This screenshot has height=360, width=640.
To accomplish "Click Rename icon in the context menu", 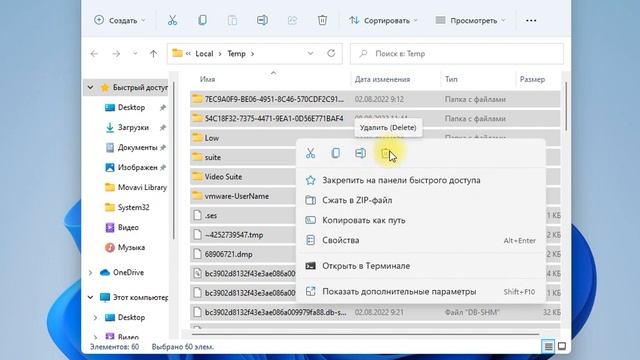I will tap(360, 153).
